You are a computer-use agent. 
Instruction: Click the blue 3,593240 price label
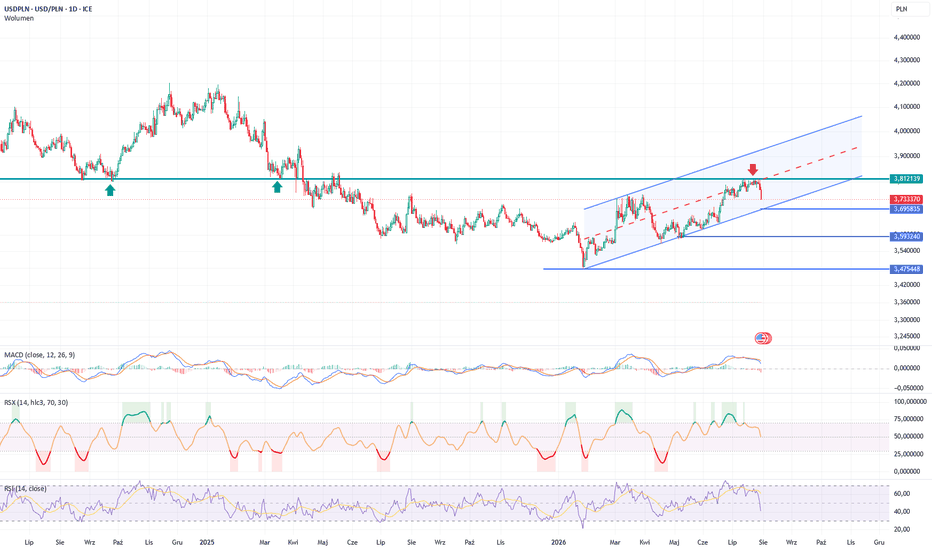[906, 236]
